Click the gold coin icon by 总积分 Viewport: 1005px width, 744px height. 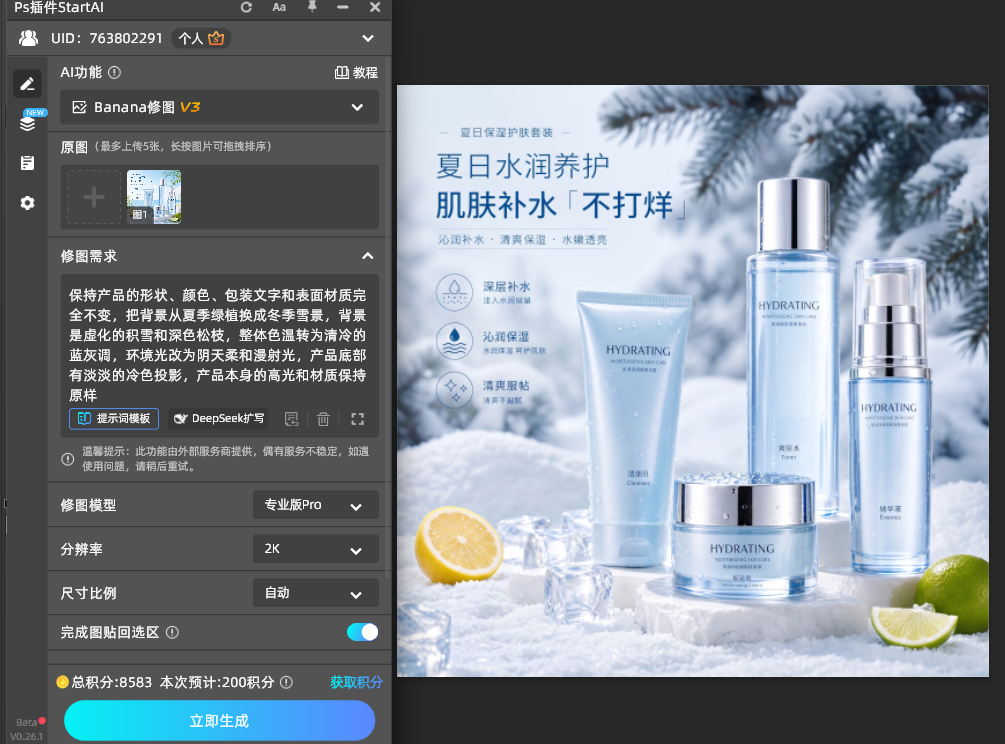[x=62, y=682]
